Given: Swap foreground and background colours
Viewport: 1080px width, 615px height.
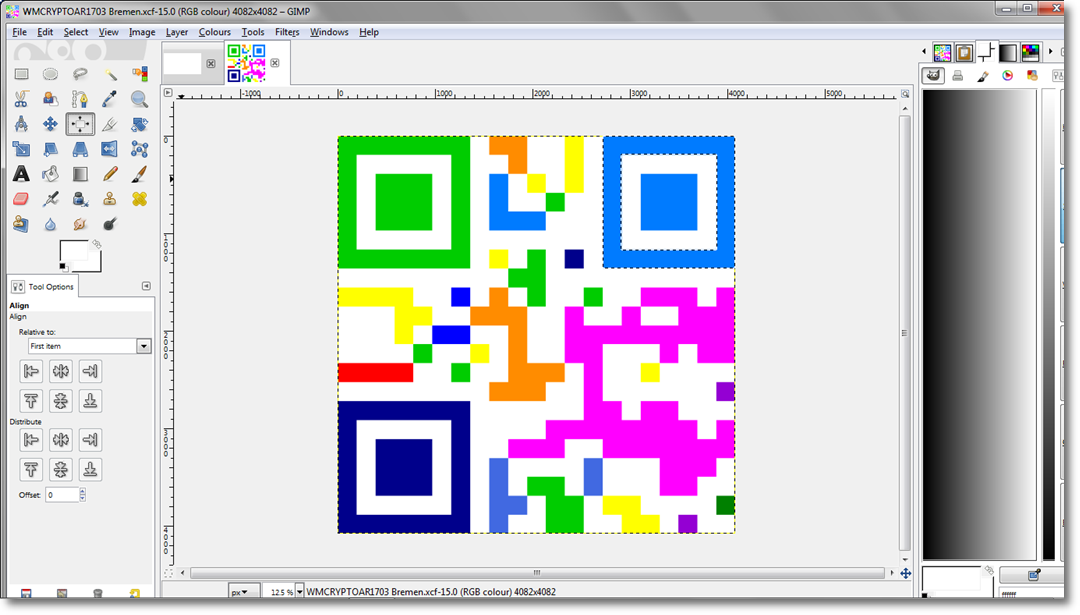Looking at the screenshot, I should click(96, 244).
